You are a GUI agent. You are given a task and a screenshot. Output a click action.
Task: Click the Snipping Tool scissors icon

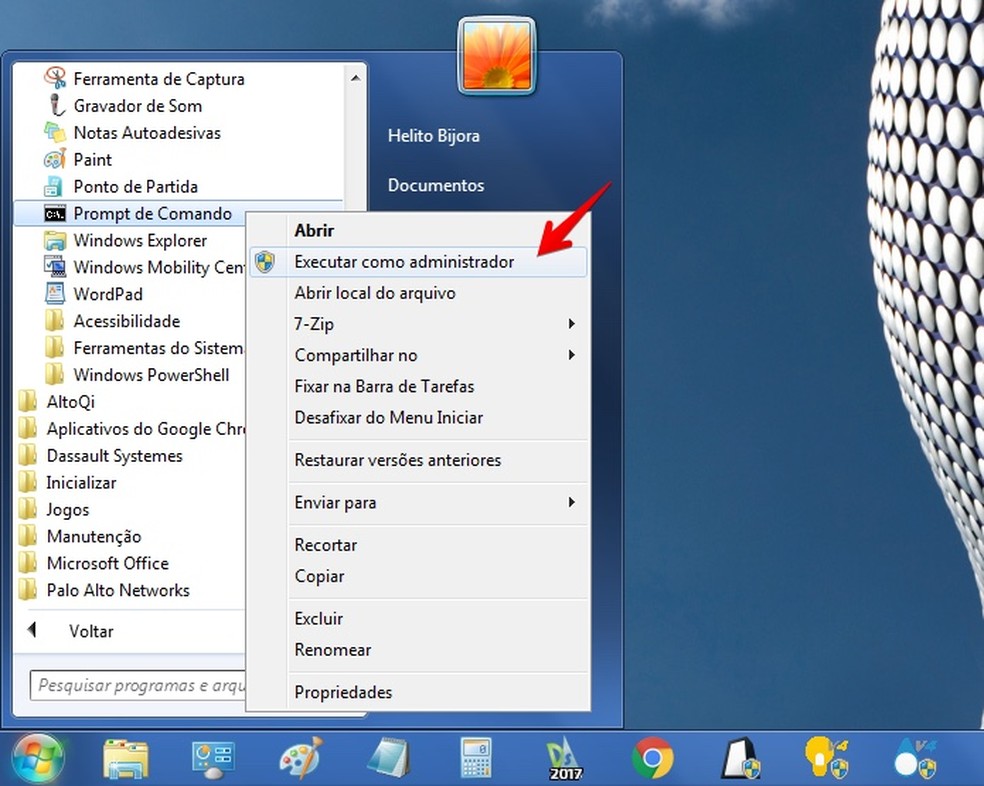coord(56,79)
